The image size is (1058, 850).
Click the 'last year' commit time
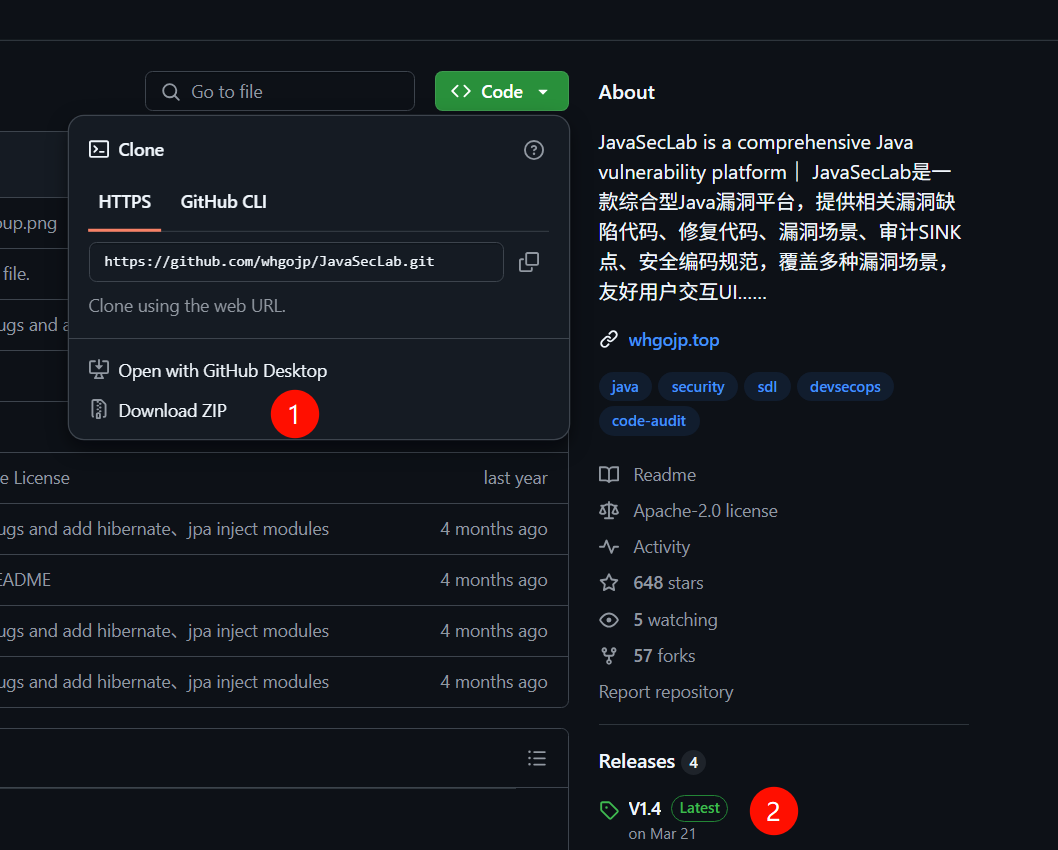coord(516,478)
